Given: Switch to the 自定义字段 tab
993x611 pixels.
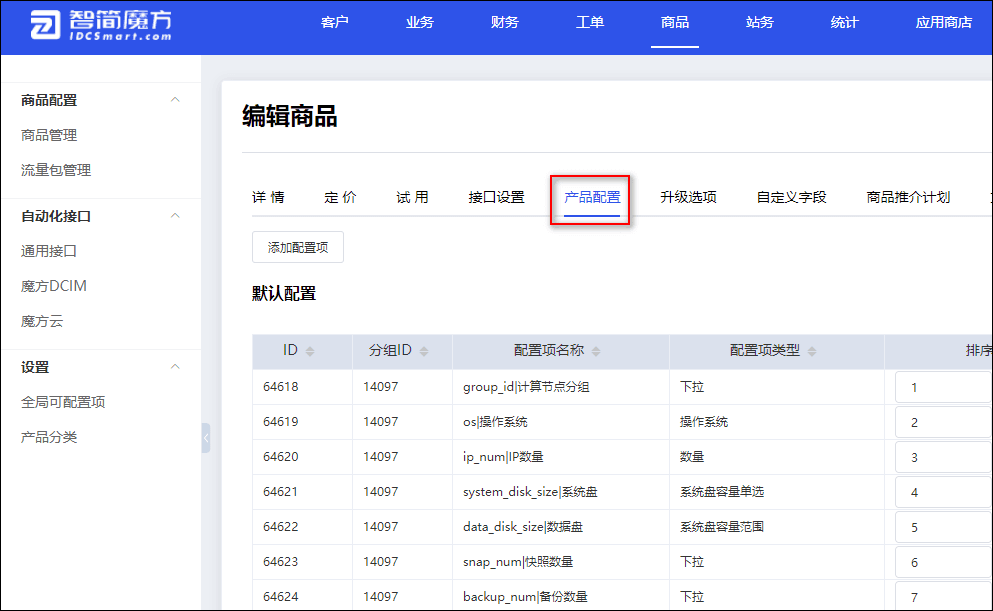Looking at the screenshot, I should point(792,198).
